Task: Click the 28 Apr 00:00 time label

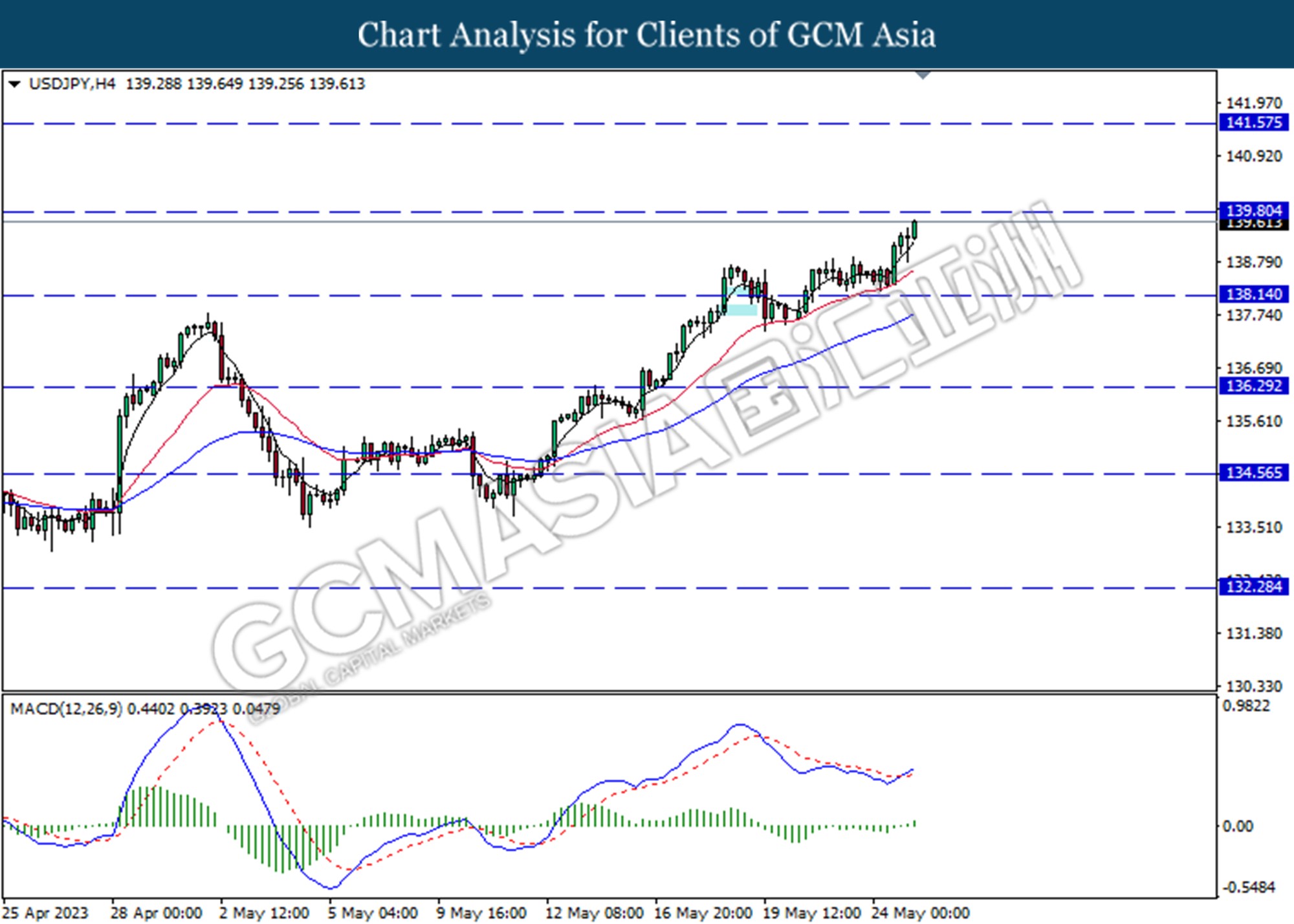Action: pyautogui.click(x=157, y=913)
